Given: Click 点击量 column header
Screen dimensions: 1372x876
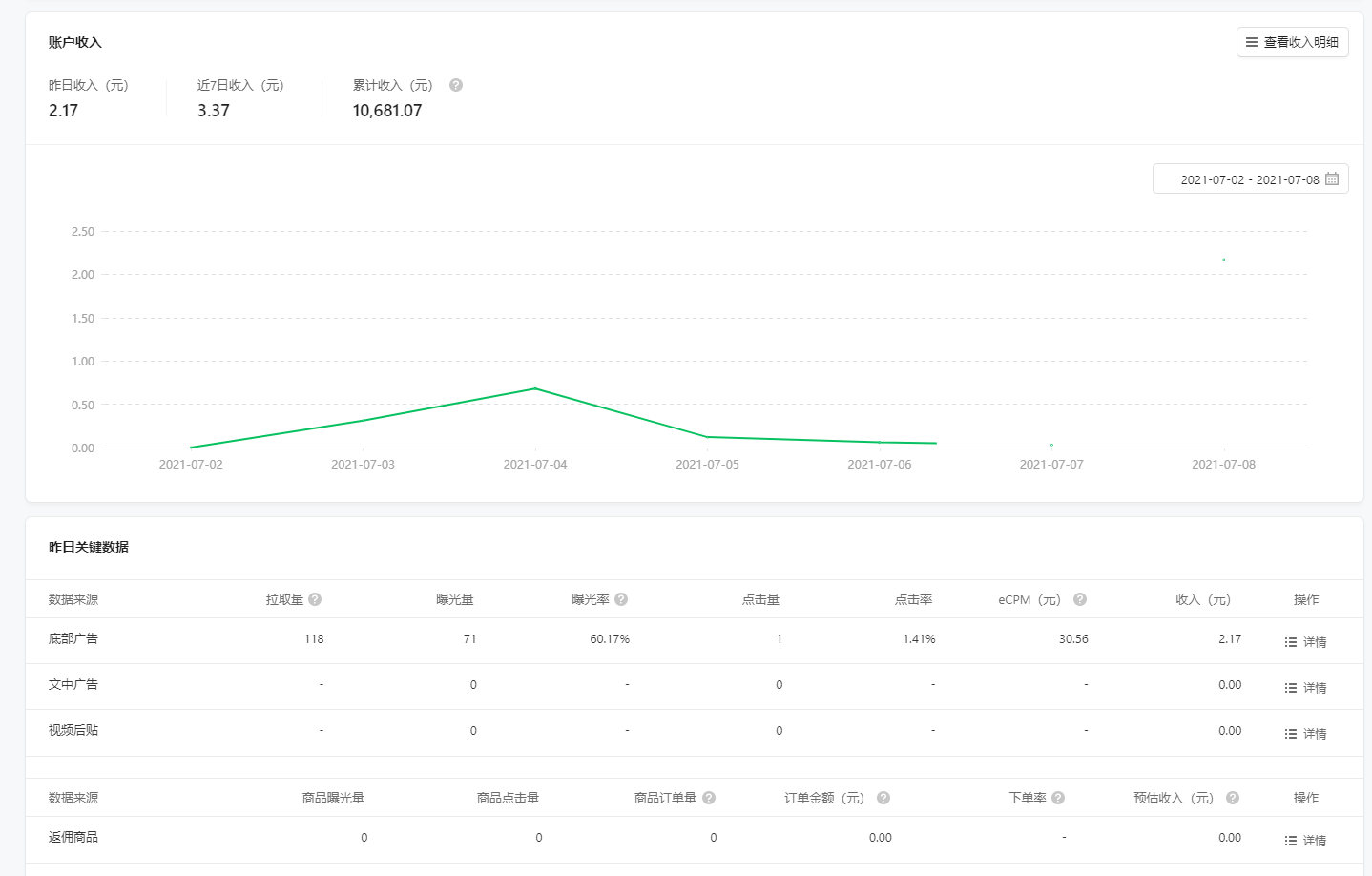Looking at the screenshot, I should tap(760, 599).
